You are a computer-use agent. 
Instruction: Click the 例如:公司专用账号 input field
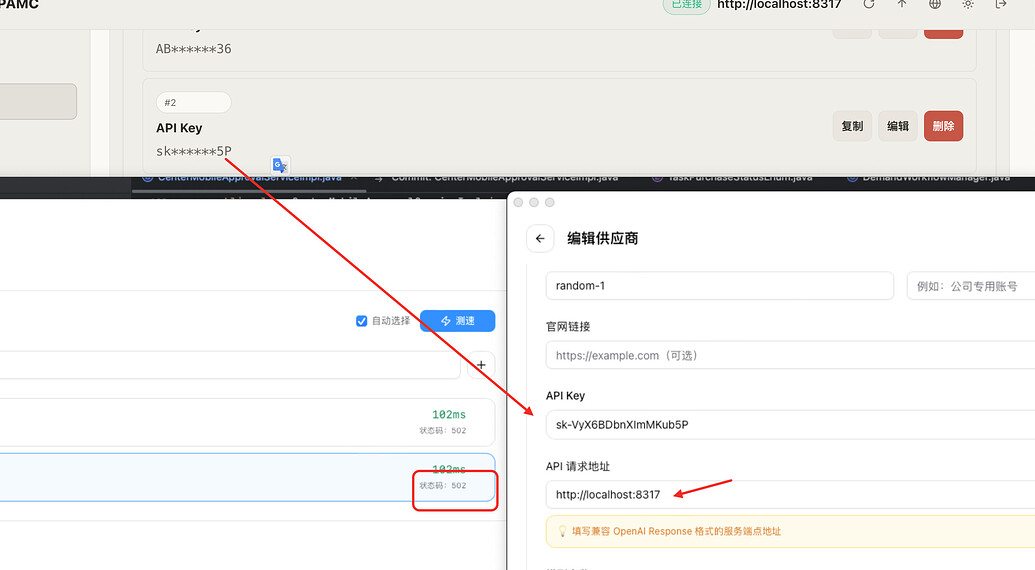pyautogui.click(x=971, y=286)
